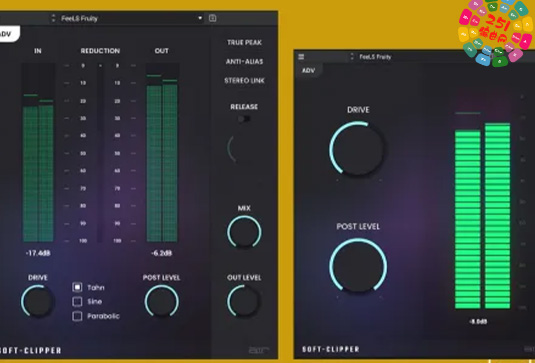
Task: Click the MIX knob
Action: point(244,232)
